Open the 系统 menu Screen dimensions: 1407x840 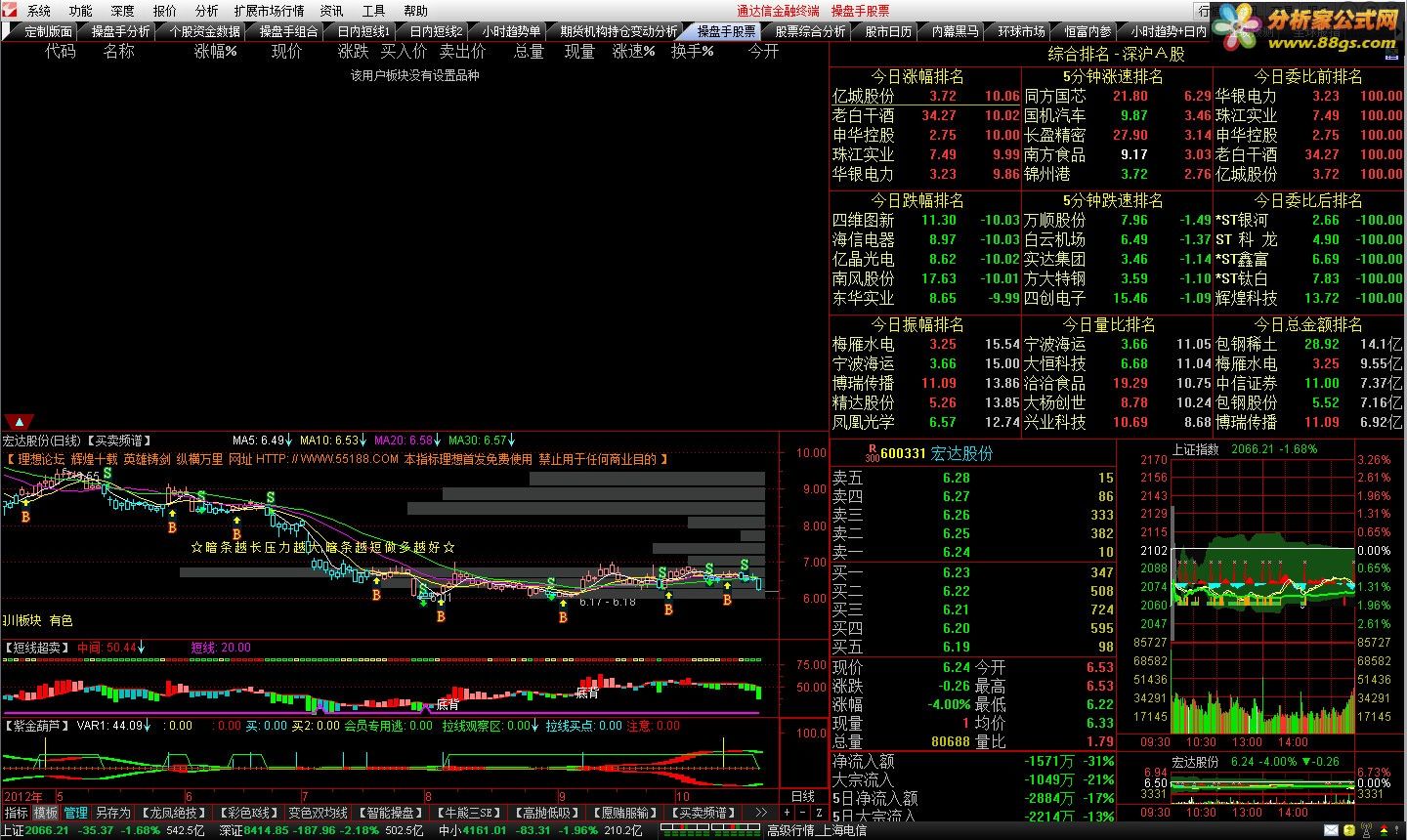point(39,11)
